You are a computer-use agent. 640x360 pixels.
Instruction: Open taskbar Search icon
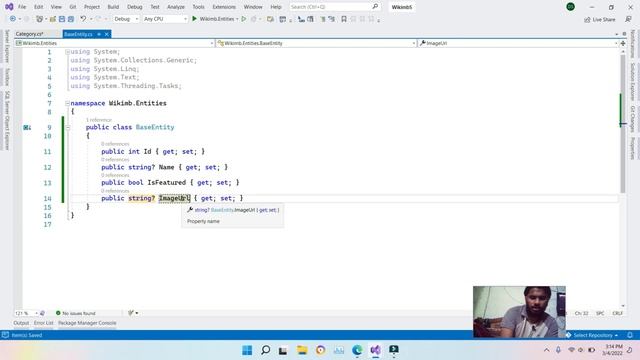(265, 350)
